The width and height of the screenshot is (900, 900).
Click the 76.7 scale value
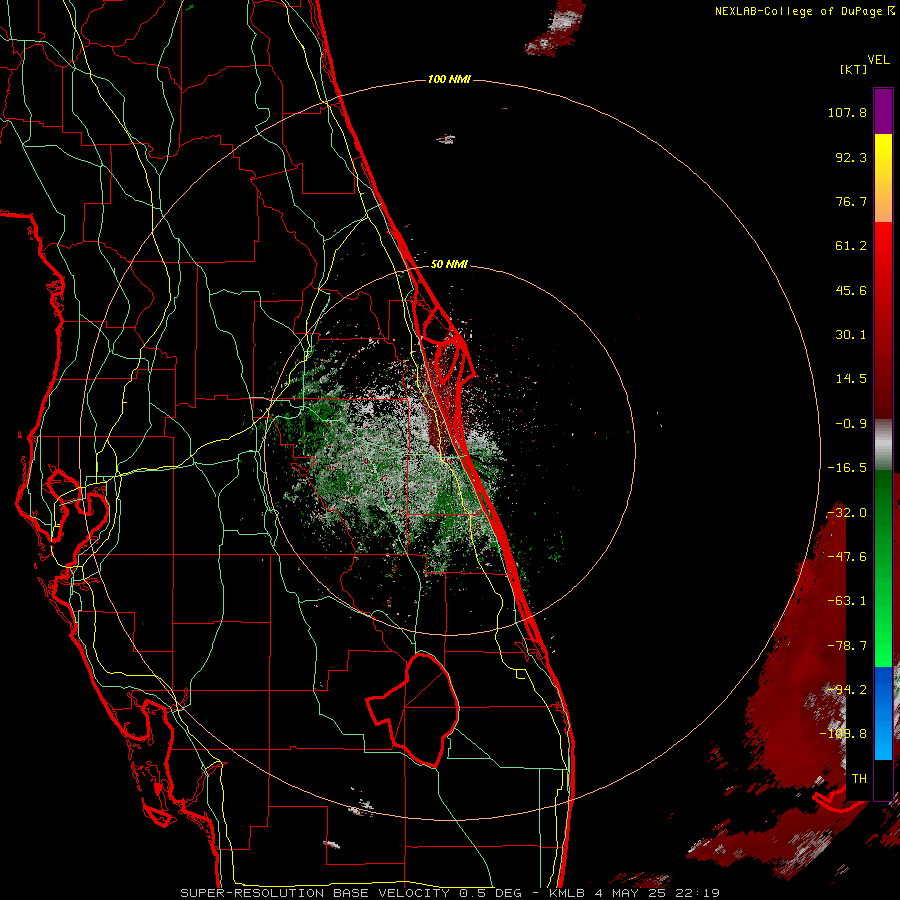851,201
